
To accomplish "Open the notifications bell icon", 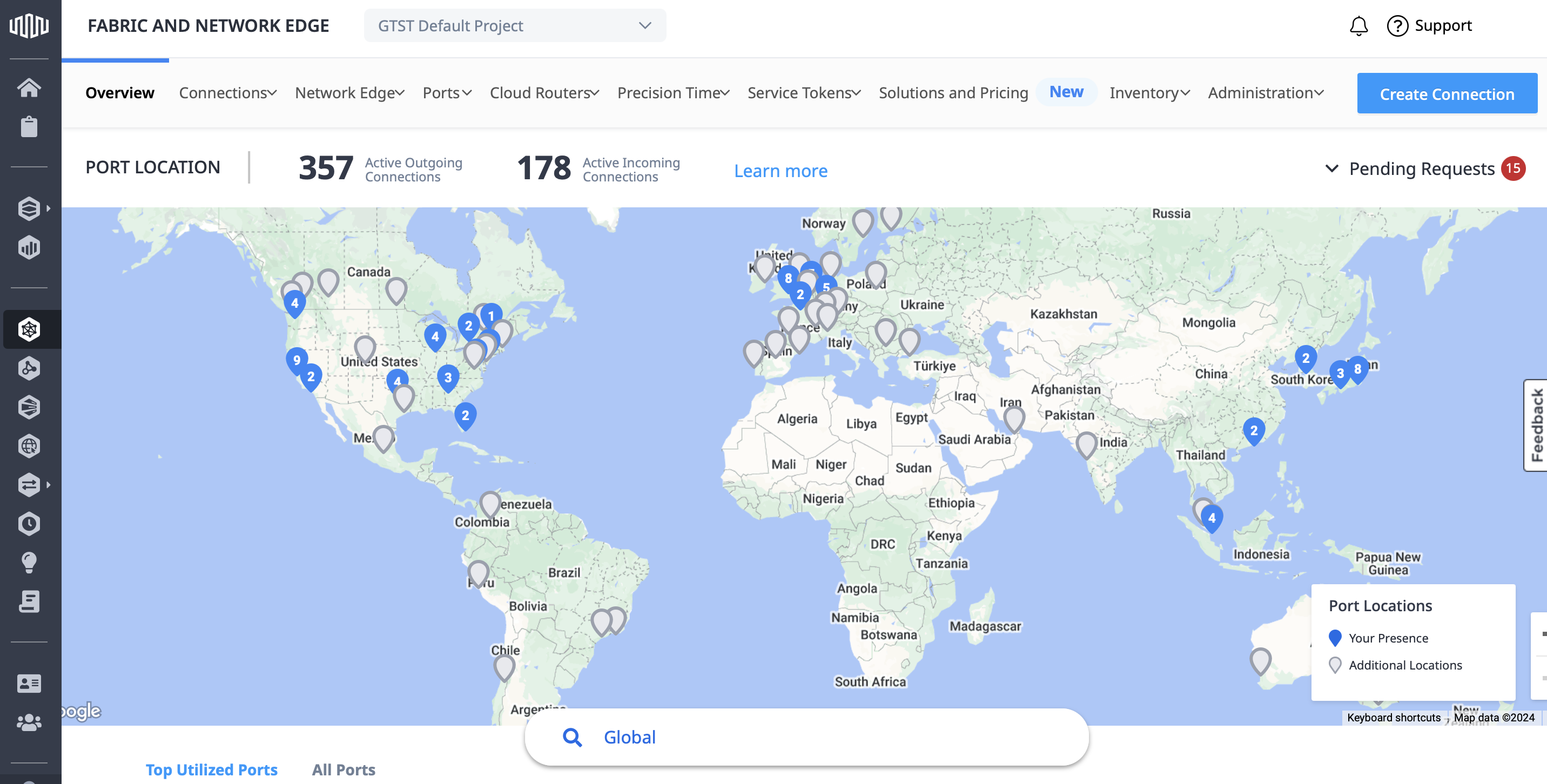I will pyautogui.click(x=1358, y=26).
